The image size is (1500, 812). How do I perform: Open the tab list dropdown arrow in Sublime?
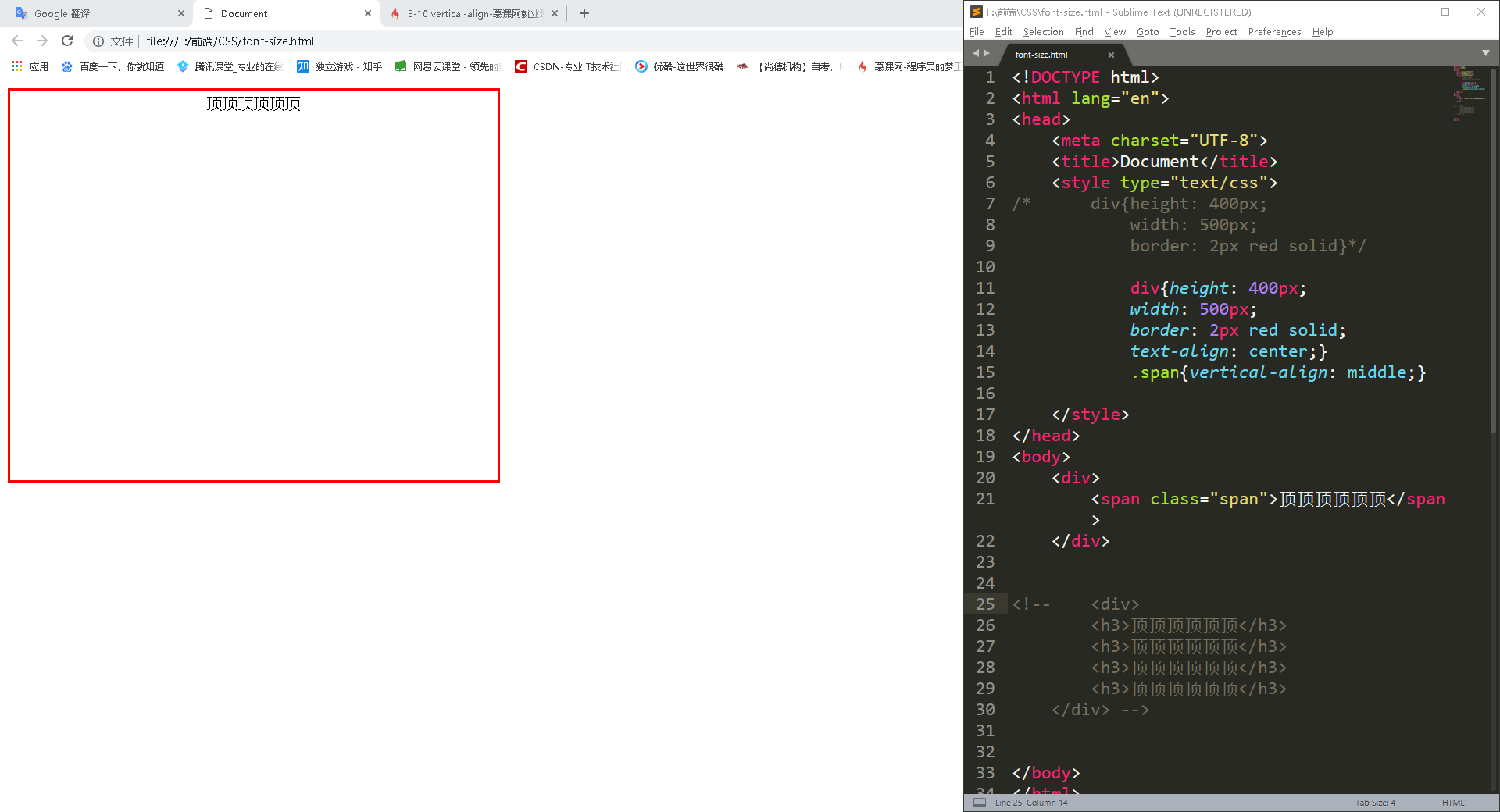click(x=1486, y=53)
